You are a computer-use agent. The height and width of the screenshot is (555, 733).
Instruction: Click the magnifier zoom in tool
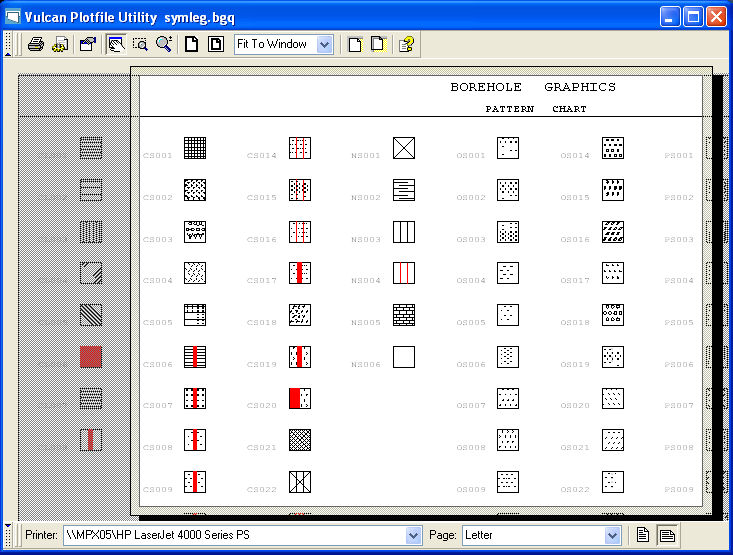coord(164,44)
